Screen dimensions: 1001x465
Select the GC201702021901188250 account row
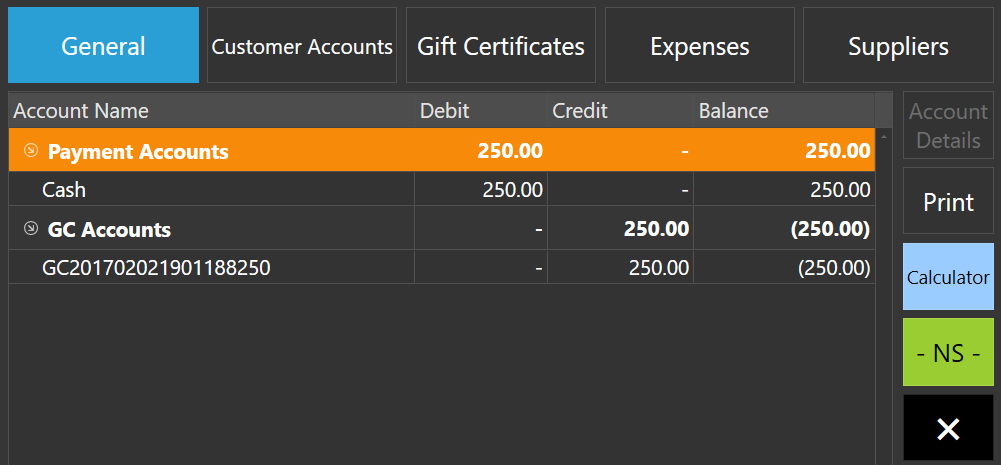coord(442,267)
